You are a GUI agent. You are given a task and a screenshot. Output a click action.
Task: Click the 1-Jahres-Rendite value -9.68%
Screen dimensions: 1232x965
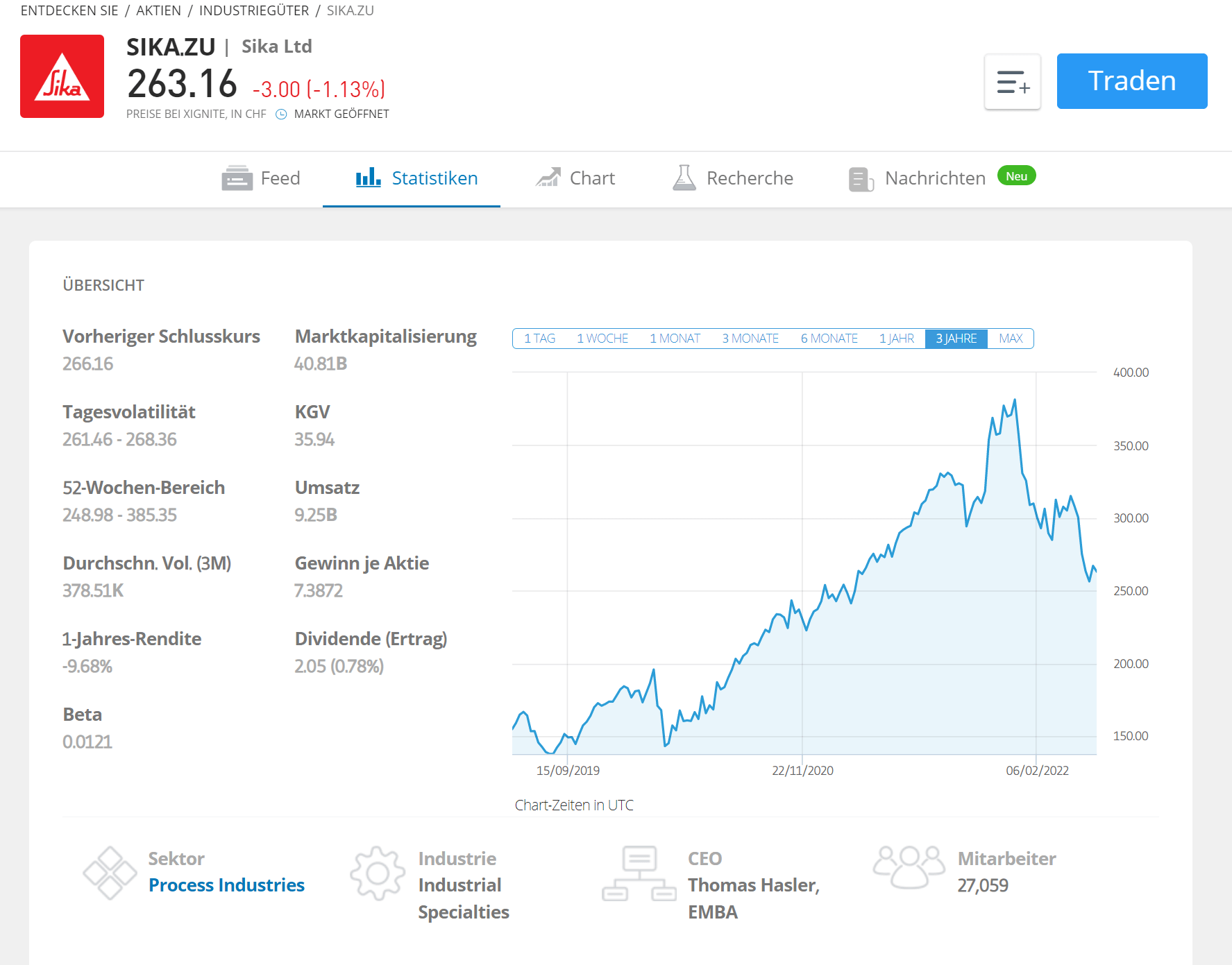click(87, 666)
